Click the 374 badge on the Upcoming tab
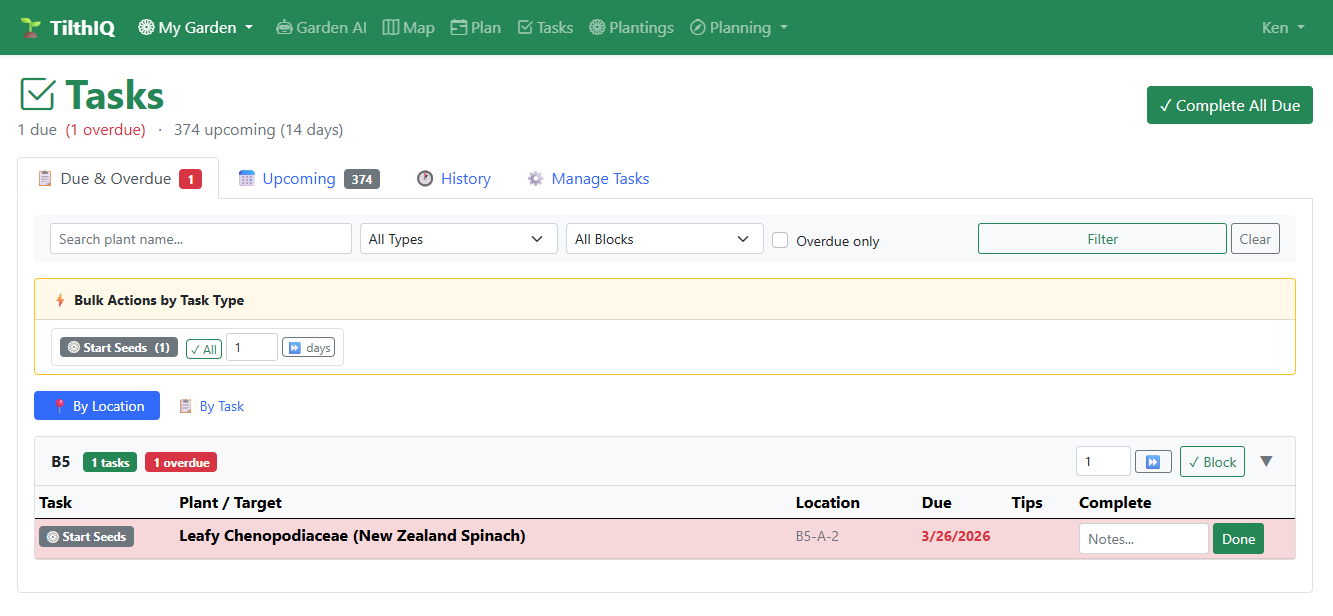 362,179
